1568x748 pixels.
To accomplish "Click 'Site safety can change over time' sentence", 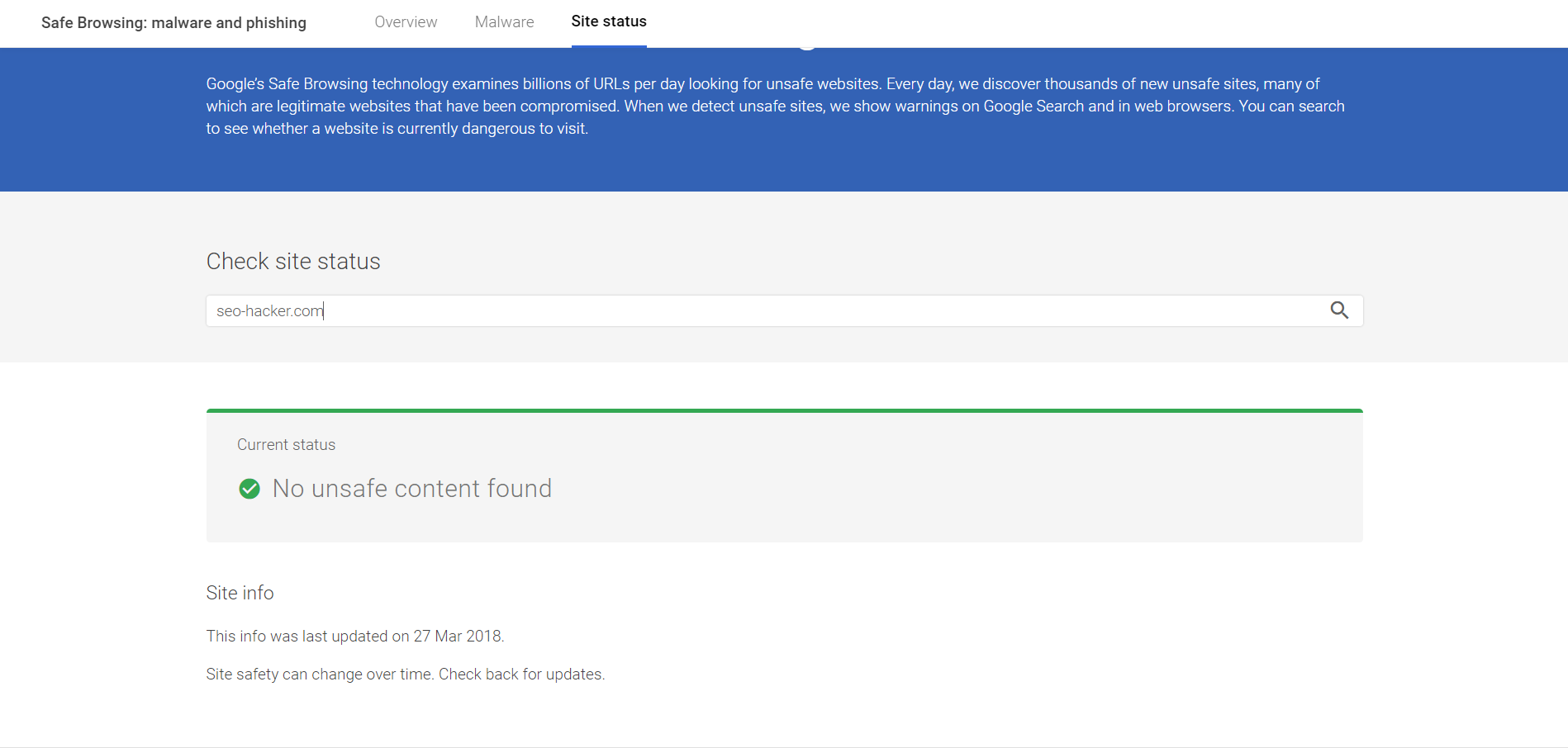I will click(x=319, y=675).
